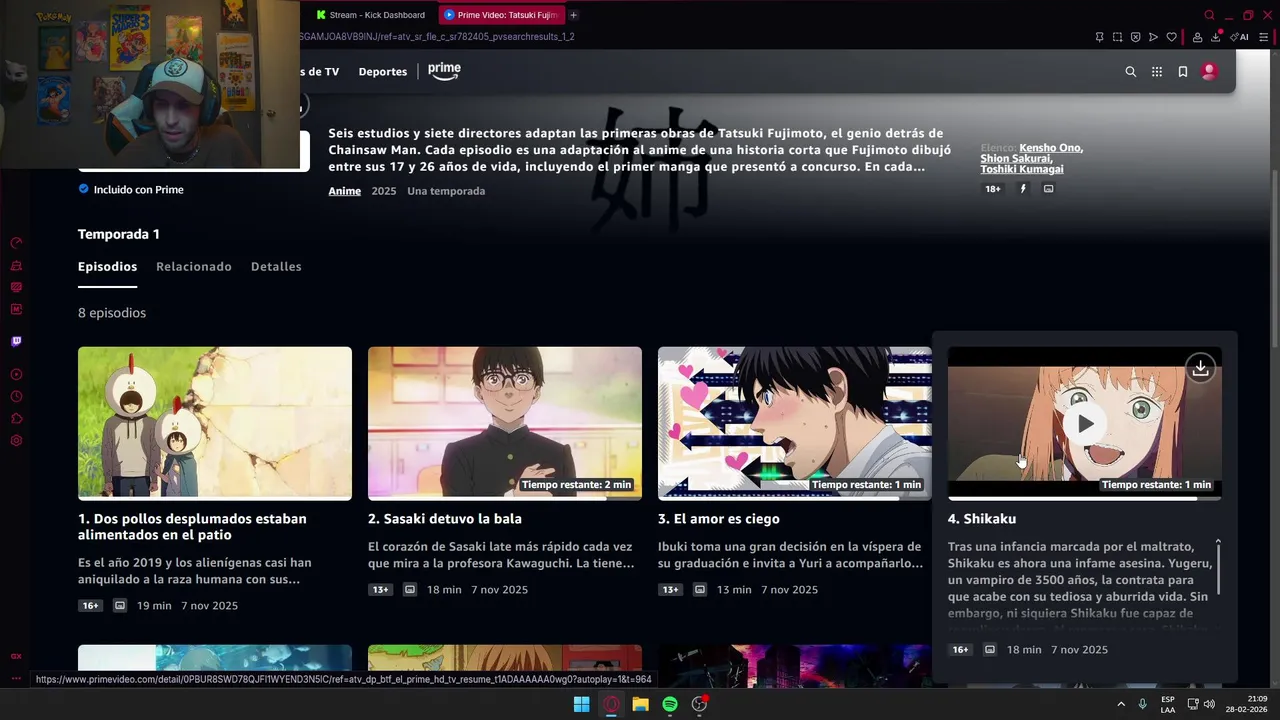
Task: Open the history clock icon in sidebar
Action: point(16,397)
